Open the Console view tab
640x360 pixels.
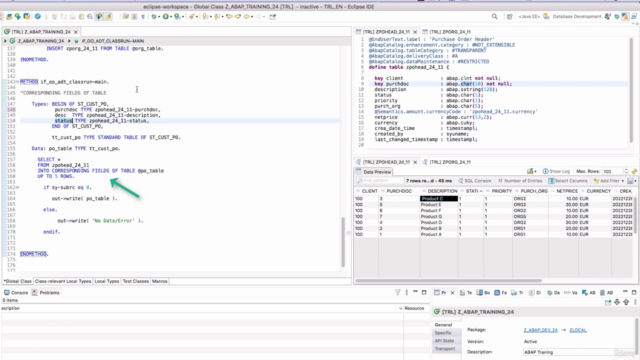tap(16, 293)
